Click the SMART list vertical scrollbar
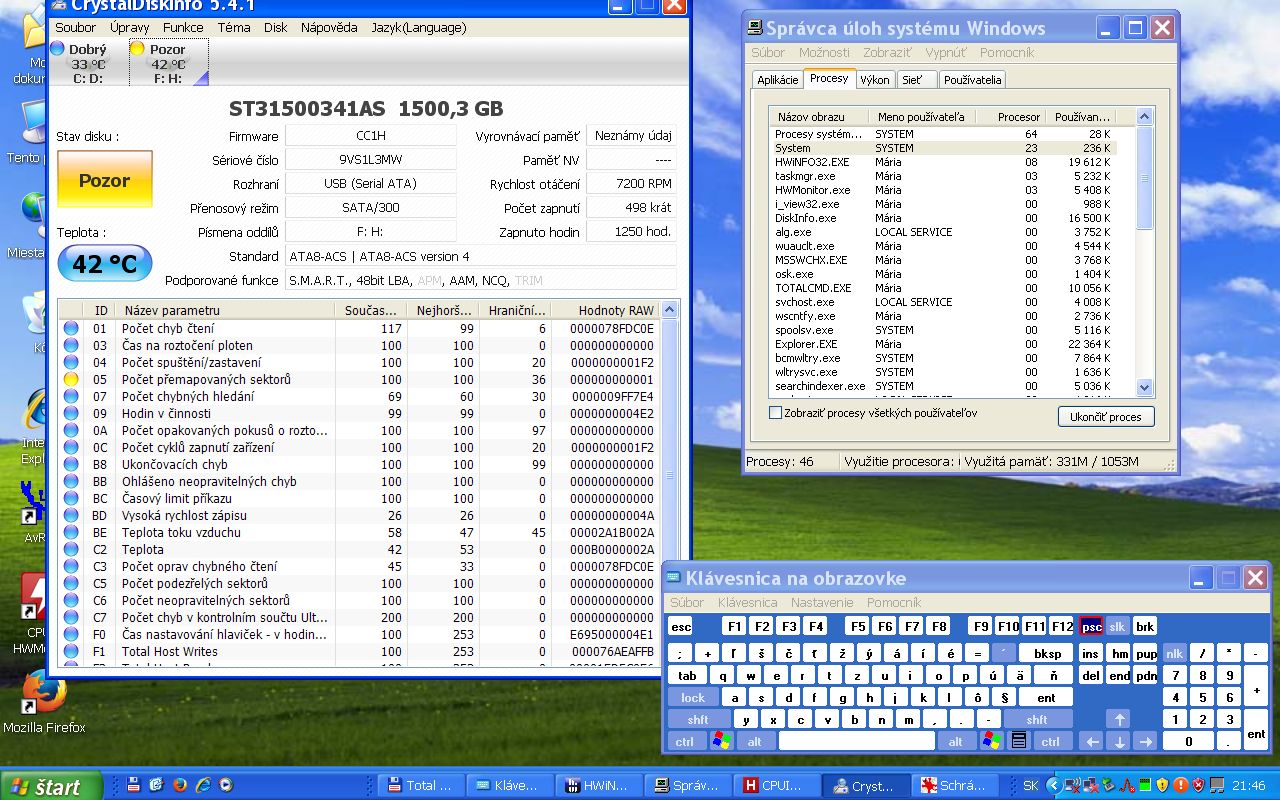1280x800 pixels. 670,483
